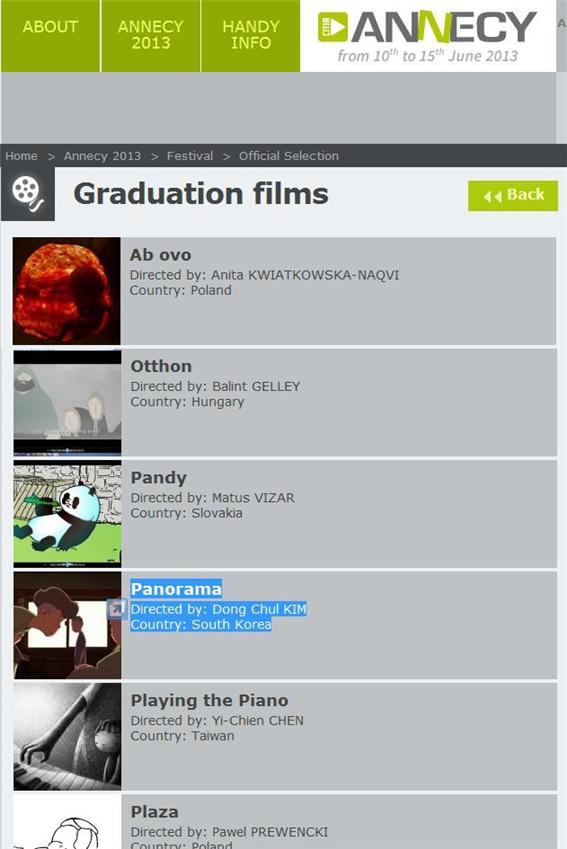567x849 pixels.
Task: Follow the Annecy 2013 breadcrumb link
Action: click(x=102, y=156)
